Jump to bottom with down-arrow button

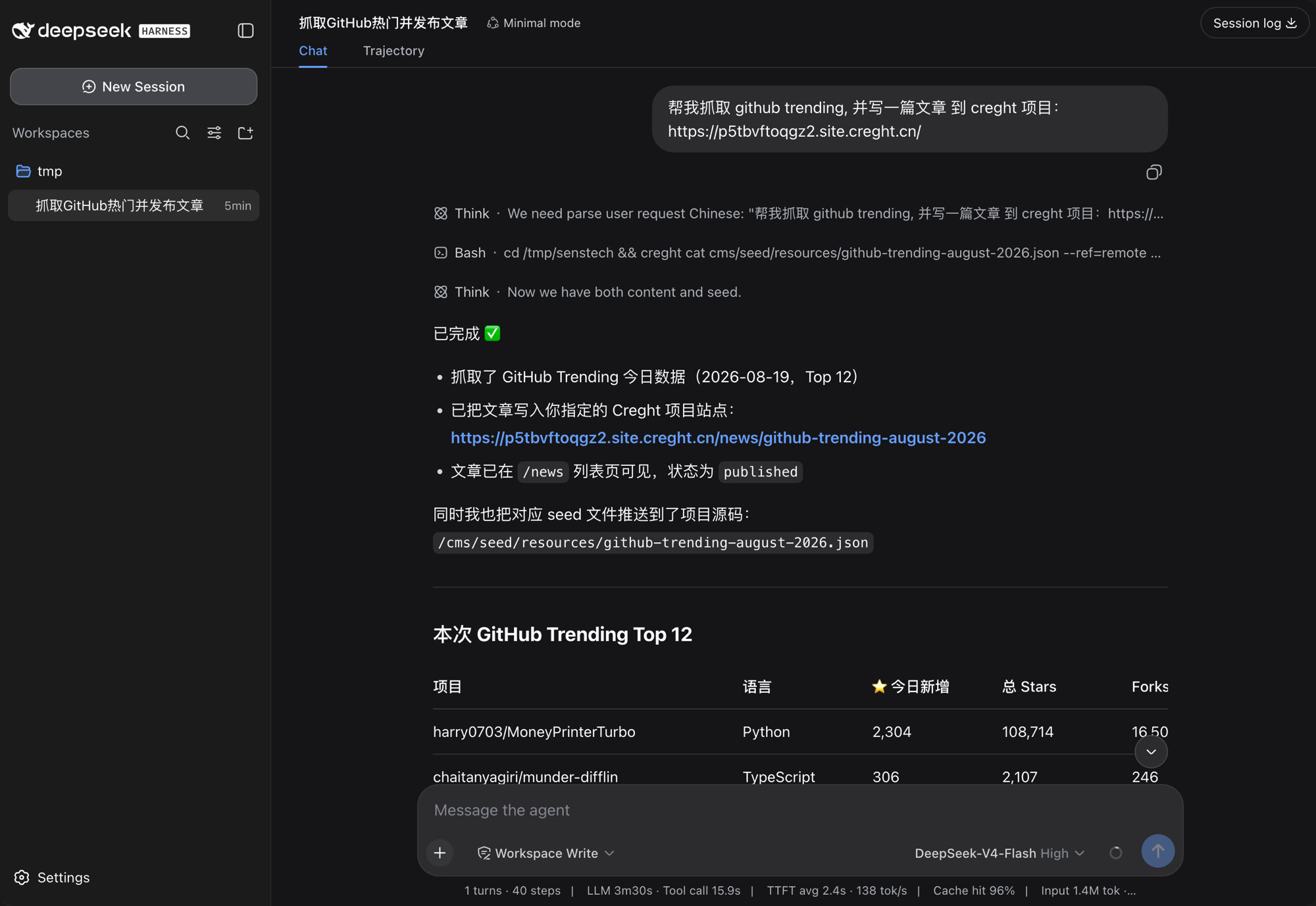point(1151,751)
